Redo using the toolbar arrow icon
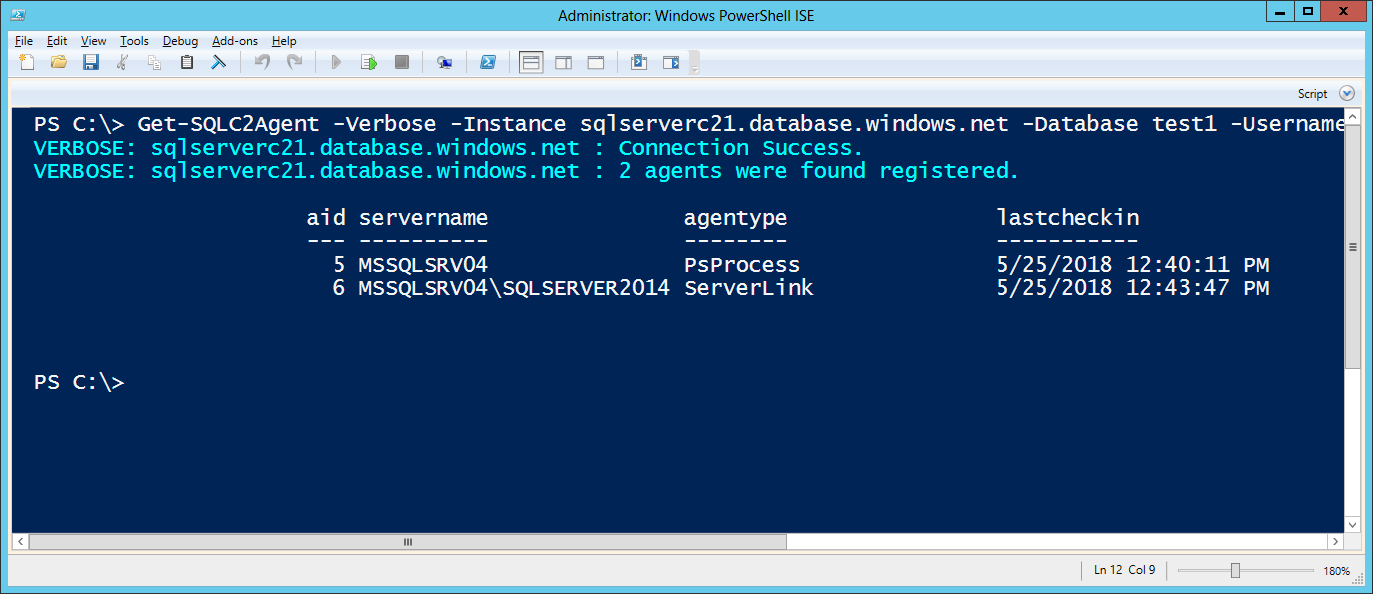1373x594 pixels. point(294,62)
